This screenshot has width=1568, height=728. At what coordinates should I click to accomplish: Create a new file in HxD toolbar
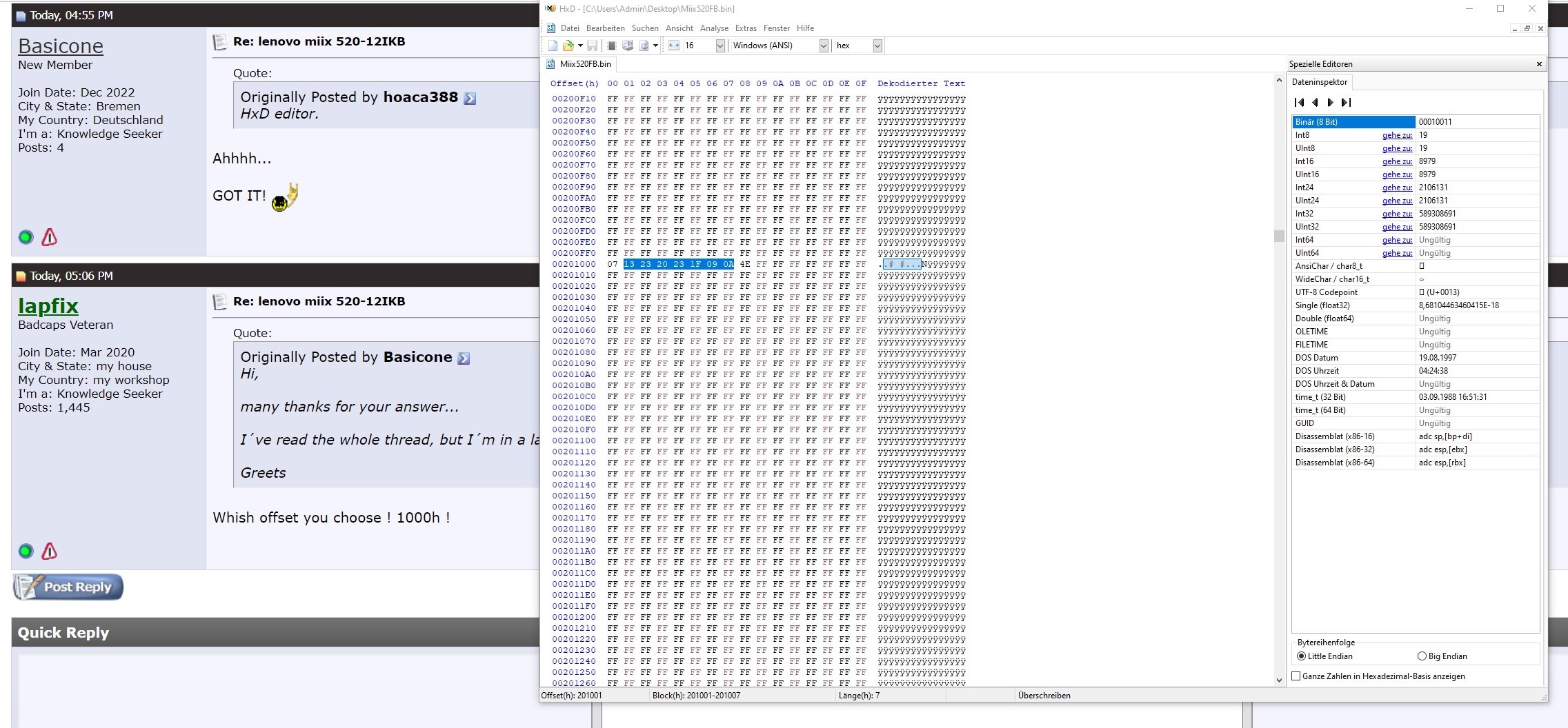tap(553, 45)
